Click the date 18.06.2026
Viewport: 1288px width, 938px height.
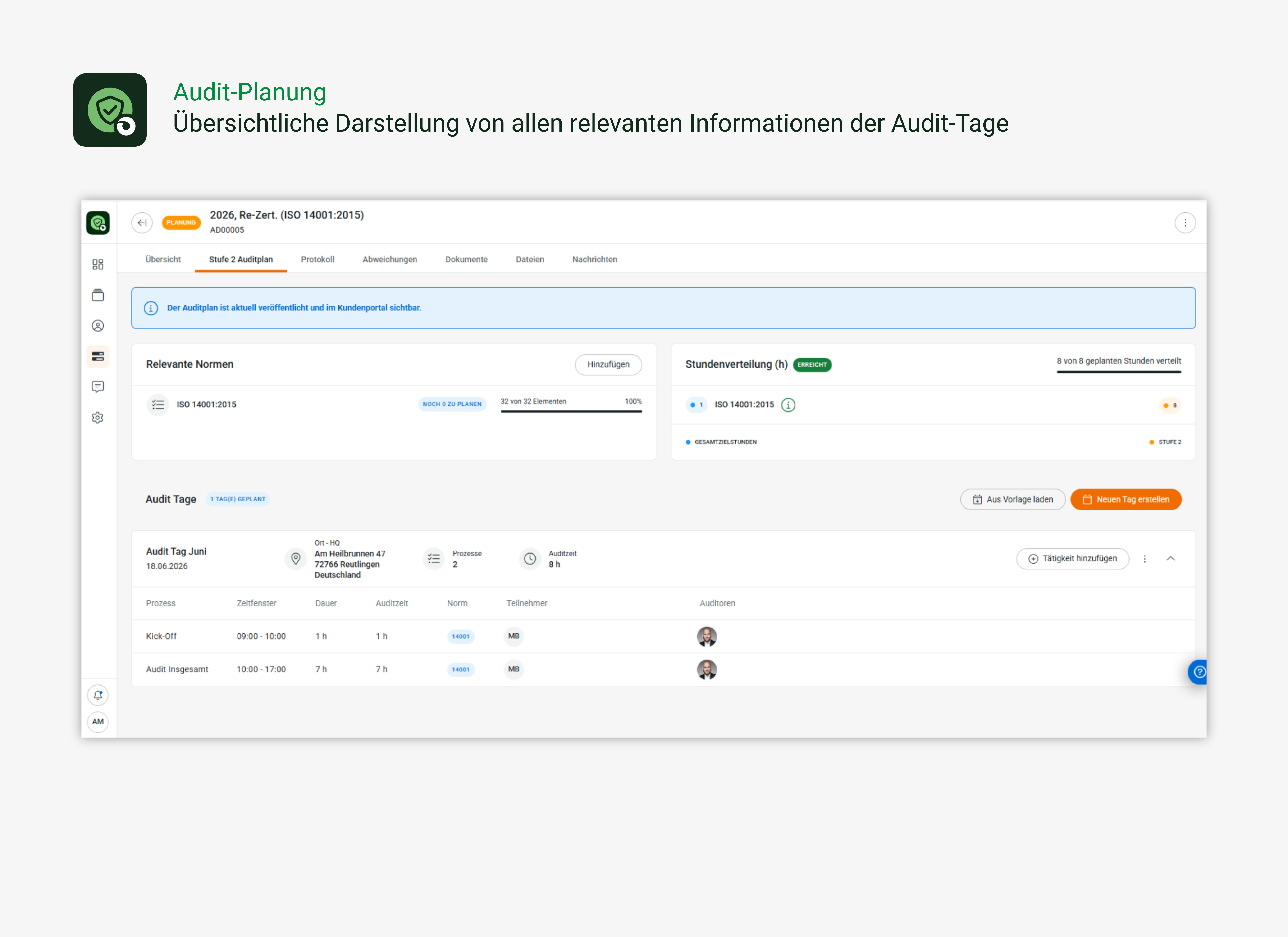point(166,566)
